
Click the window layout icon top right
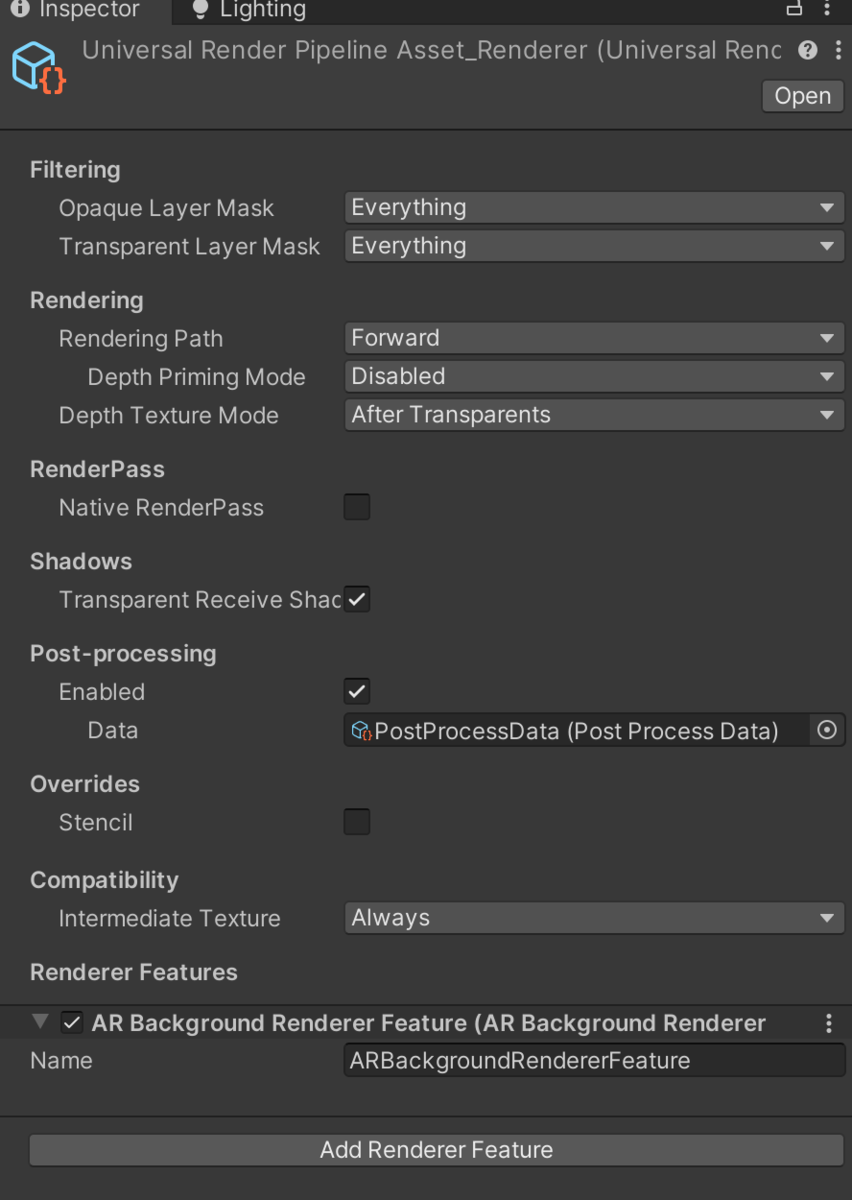[x=794, y=8]
